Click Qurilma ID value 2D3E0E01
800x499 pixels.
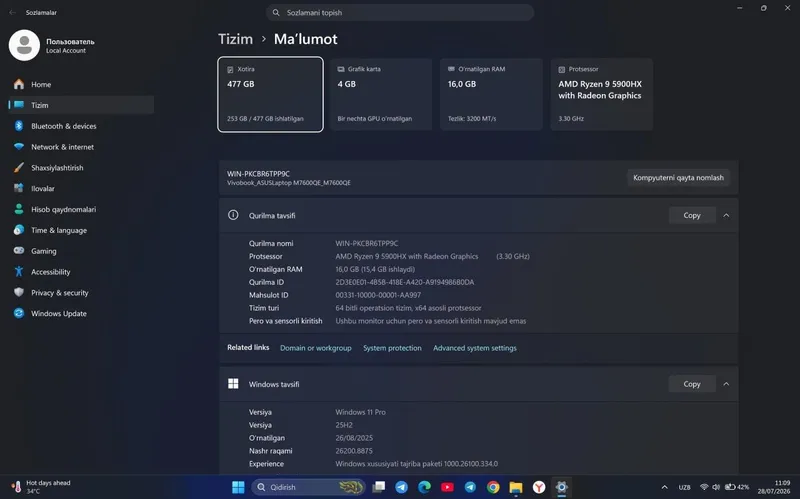tap(405, 282)
